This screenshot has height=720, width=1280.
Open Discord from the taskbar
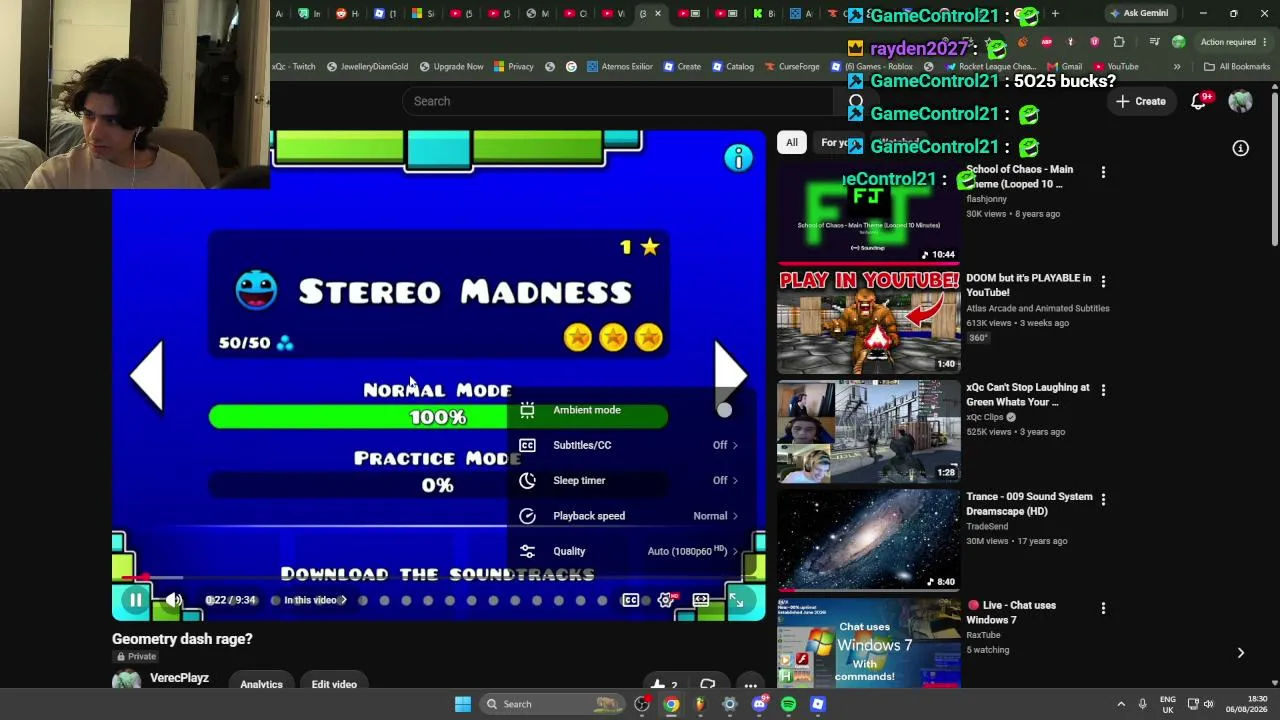[759, 704]
